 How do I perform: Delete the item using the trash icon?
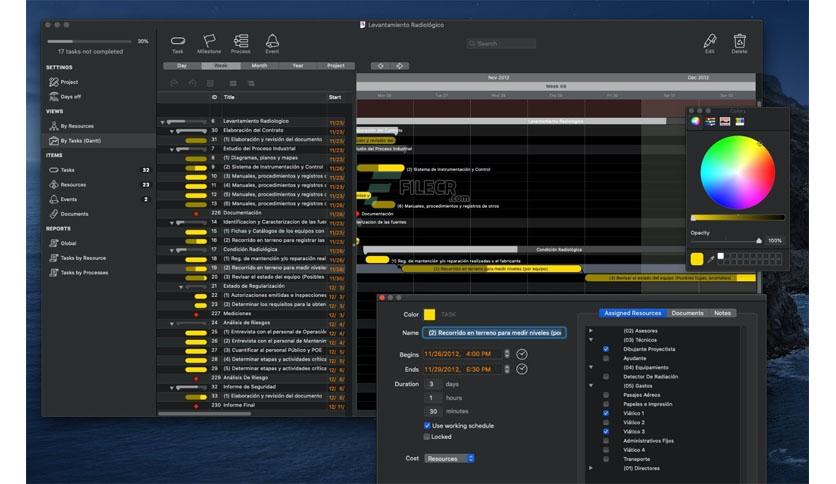[739, 44]
